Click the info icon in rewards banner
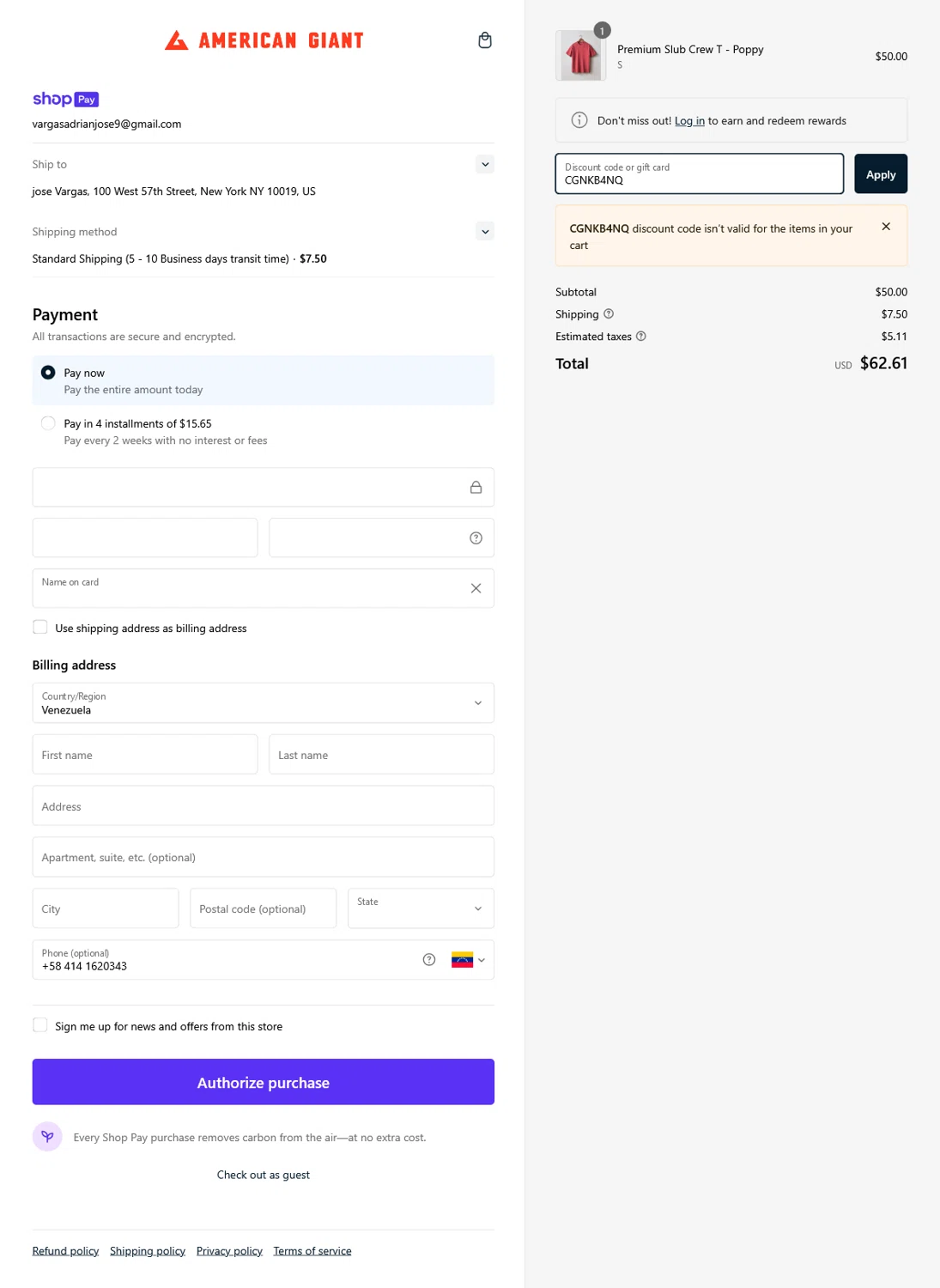Viewport: 940px width, 1288px height. click(x=579, y=120)
